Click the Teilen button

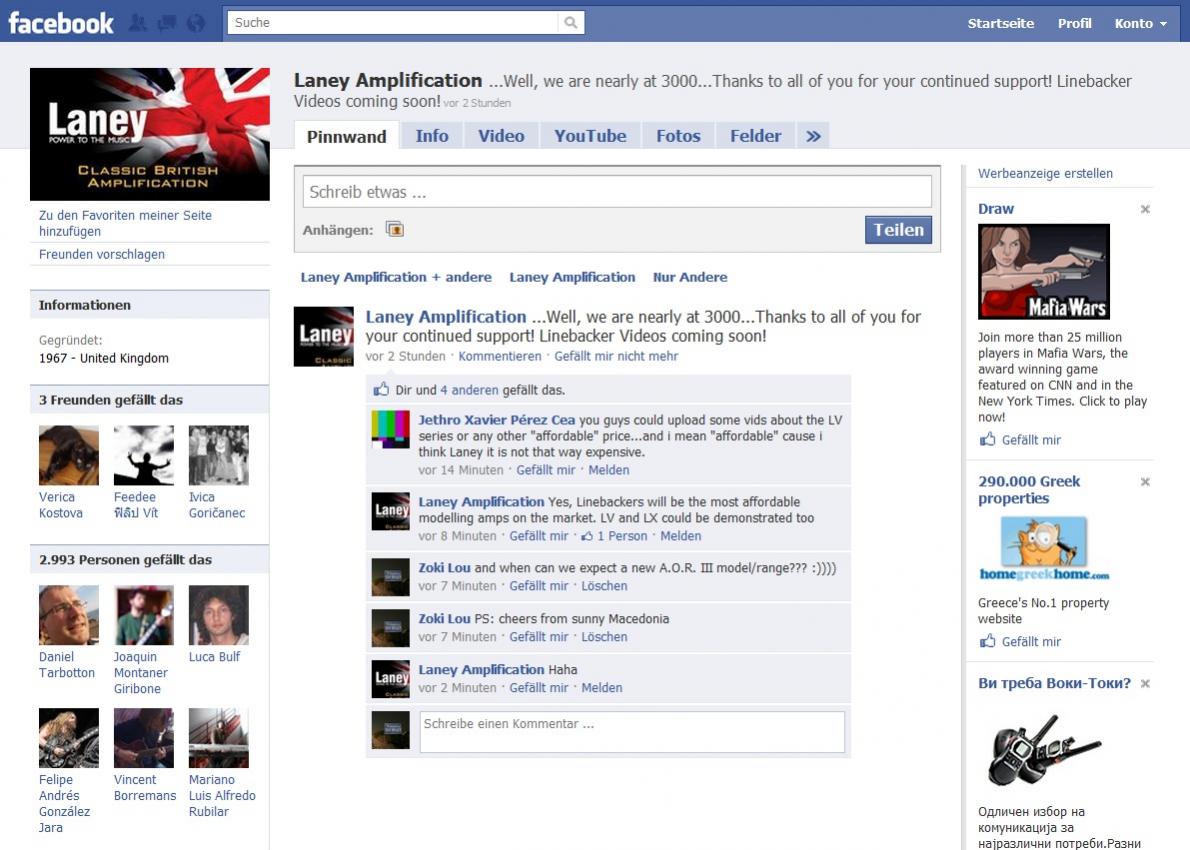tap(898, 229)
